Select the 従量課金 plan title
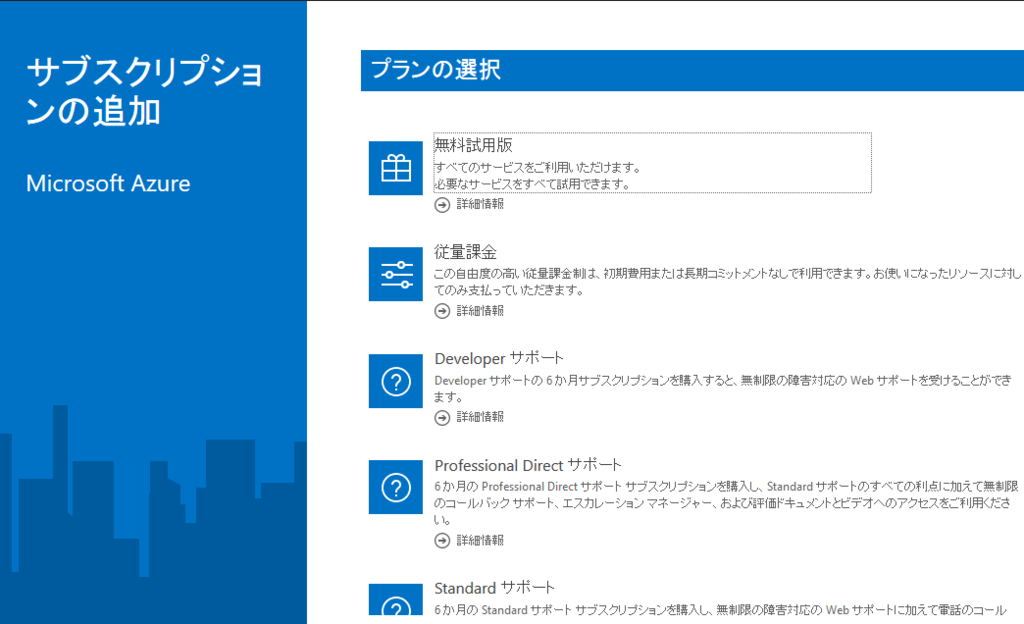 point(466,252)
